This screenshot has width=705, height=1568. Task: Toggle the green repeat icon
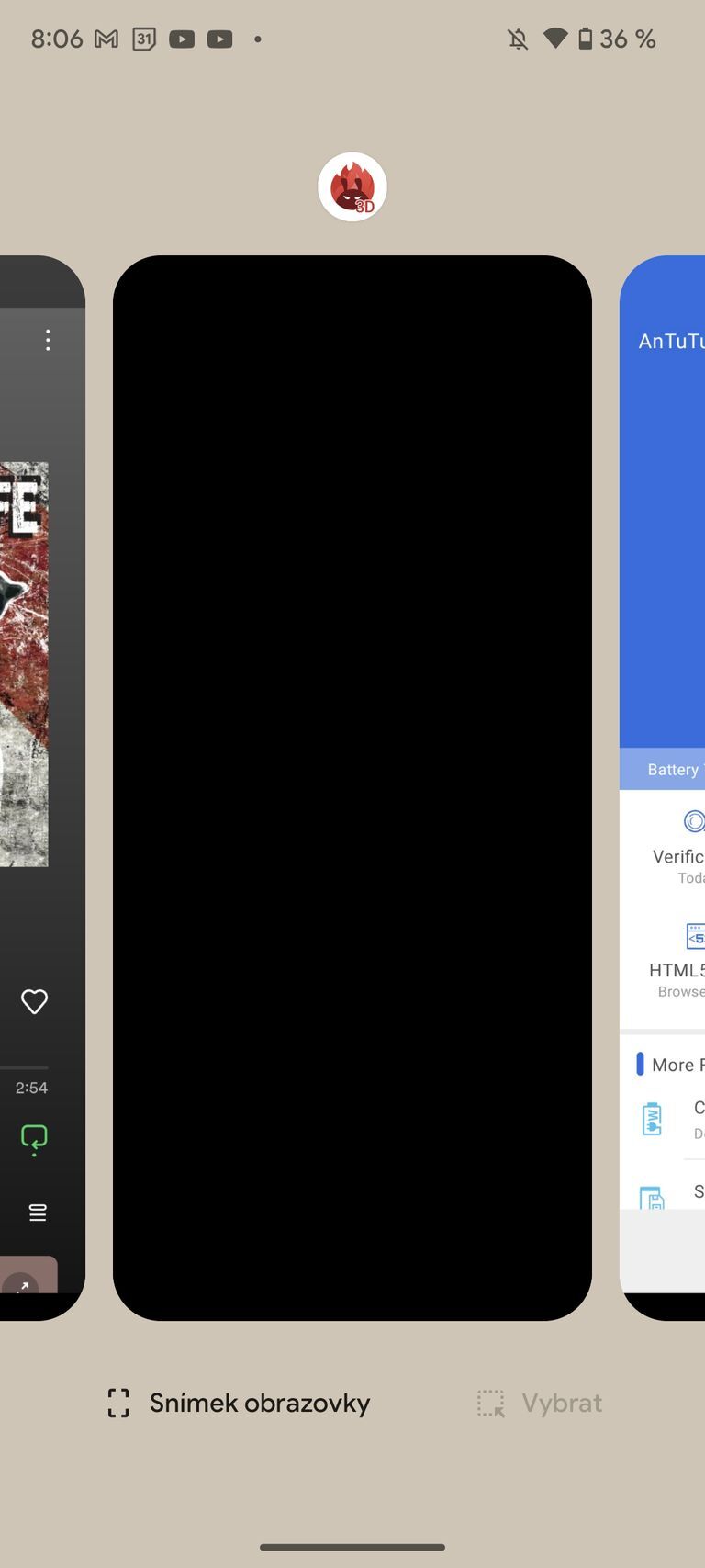pyautogui.click(x=34, y=1139)
